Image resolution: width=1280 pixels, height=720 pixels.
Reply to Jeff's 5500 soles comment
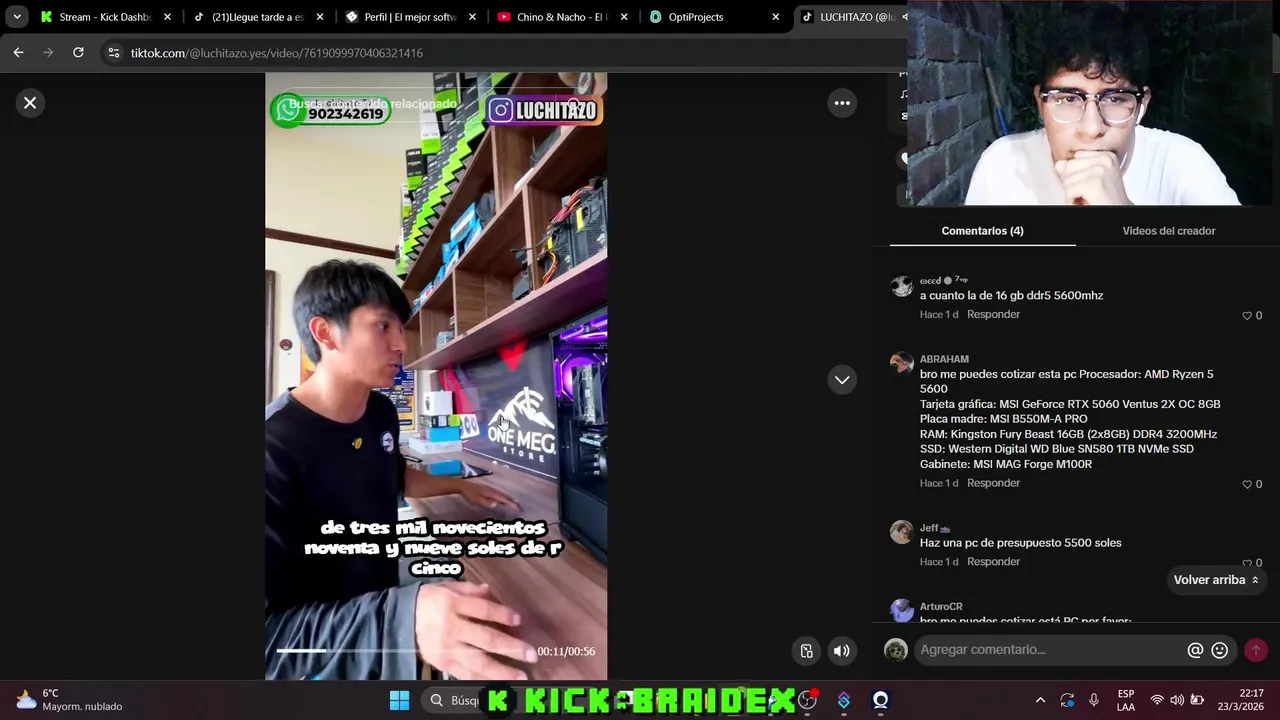point(993,562)
